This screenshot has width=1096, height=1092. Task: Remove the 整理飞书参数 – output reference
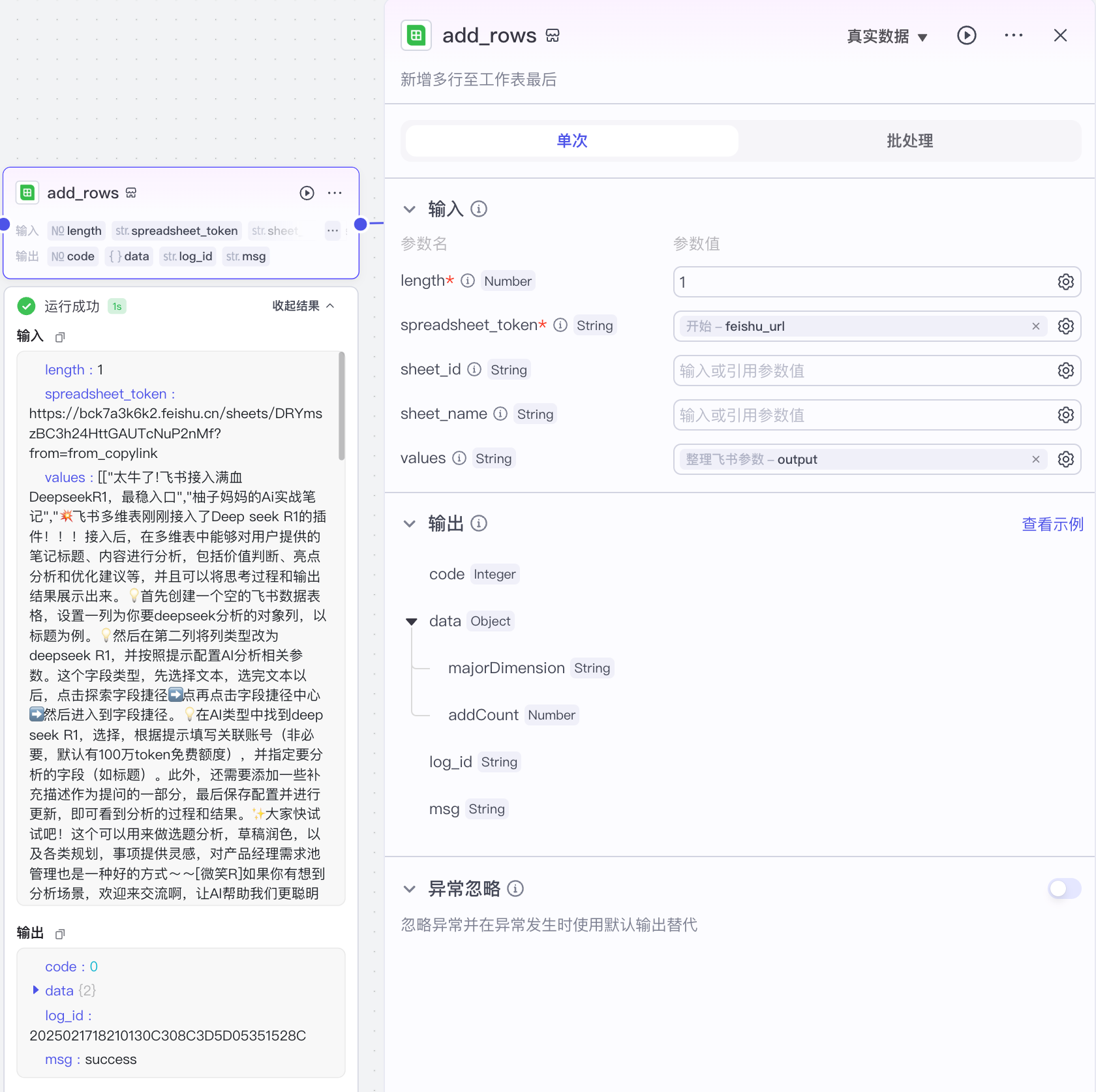pyautogui.click(x=1035, y=459)
